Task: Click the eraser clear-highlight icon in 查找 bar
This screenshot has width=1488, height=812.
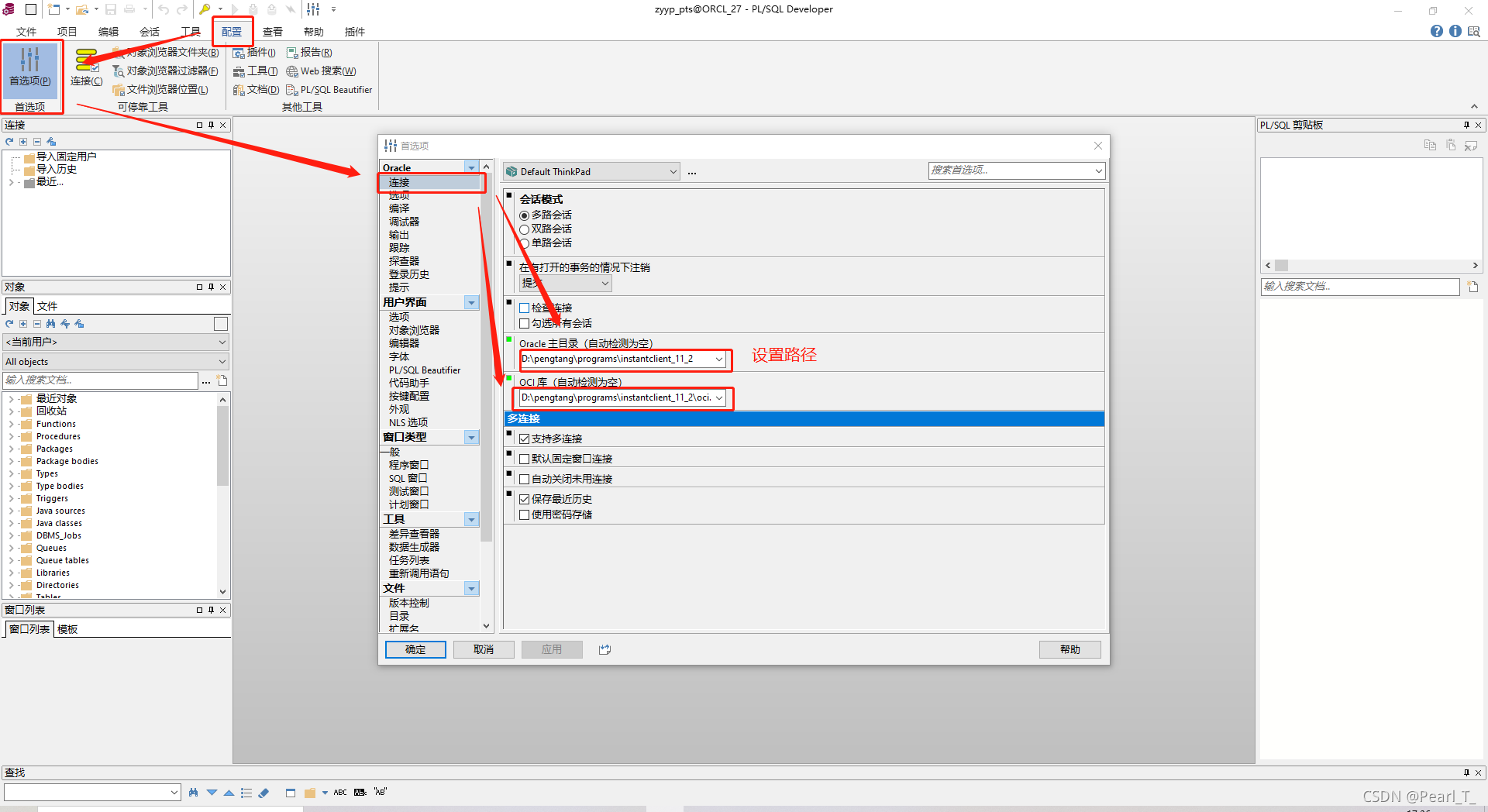Action: (263, 792)
